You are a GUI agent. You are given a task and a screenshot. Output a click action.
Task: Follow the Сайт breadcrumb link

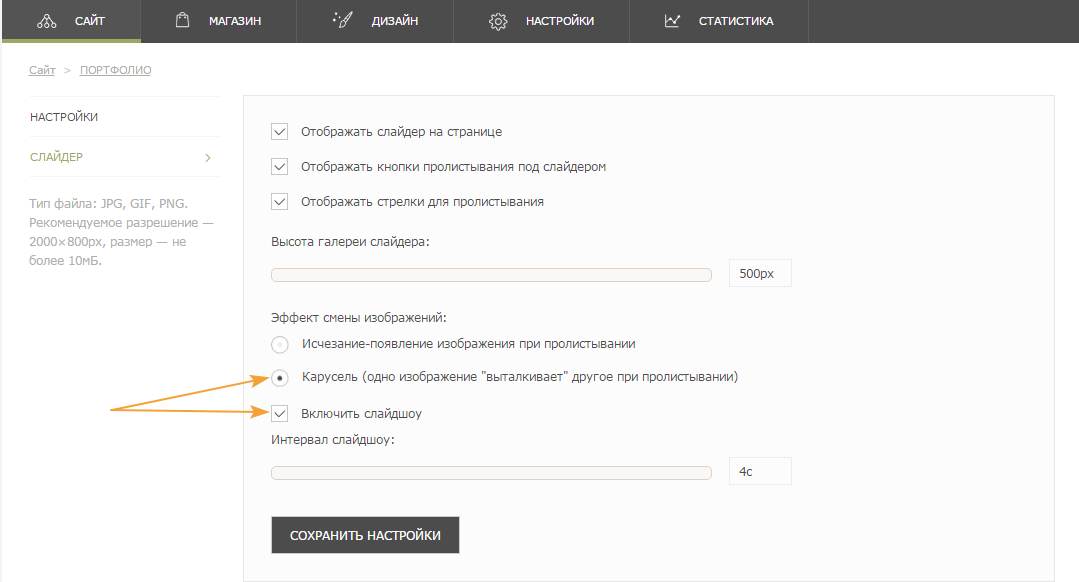point(42,70)
